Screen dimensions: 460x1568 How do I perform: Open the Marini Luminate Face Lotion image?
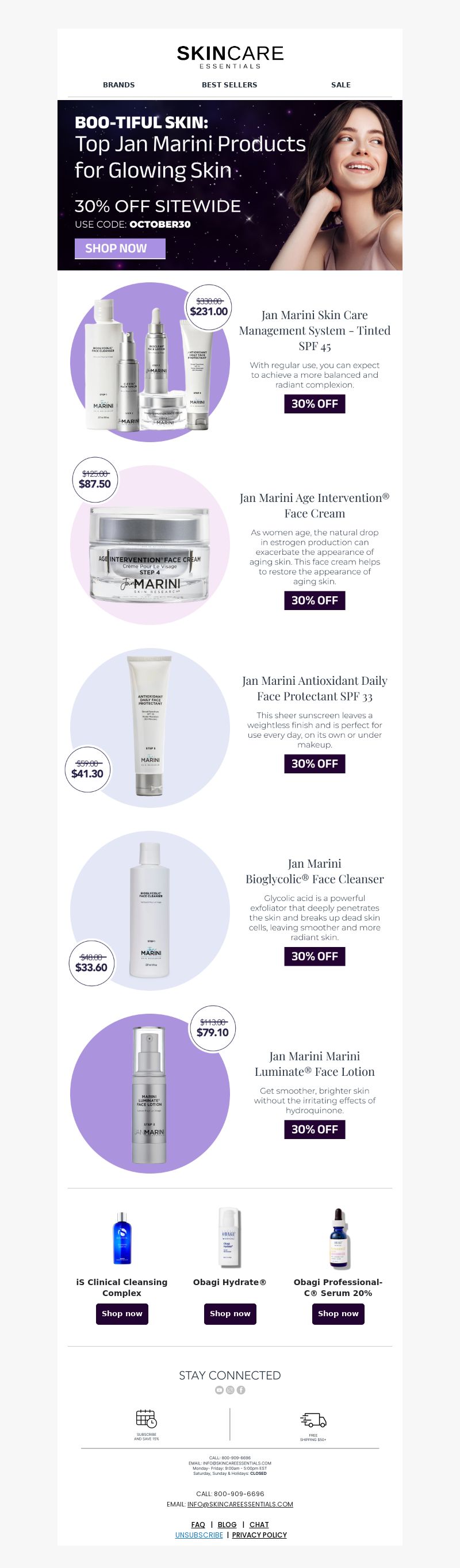coord(149,1093)
